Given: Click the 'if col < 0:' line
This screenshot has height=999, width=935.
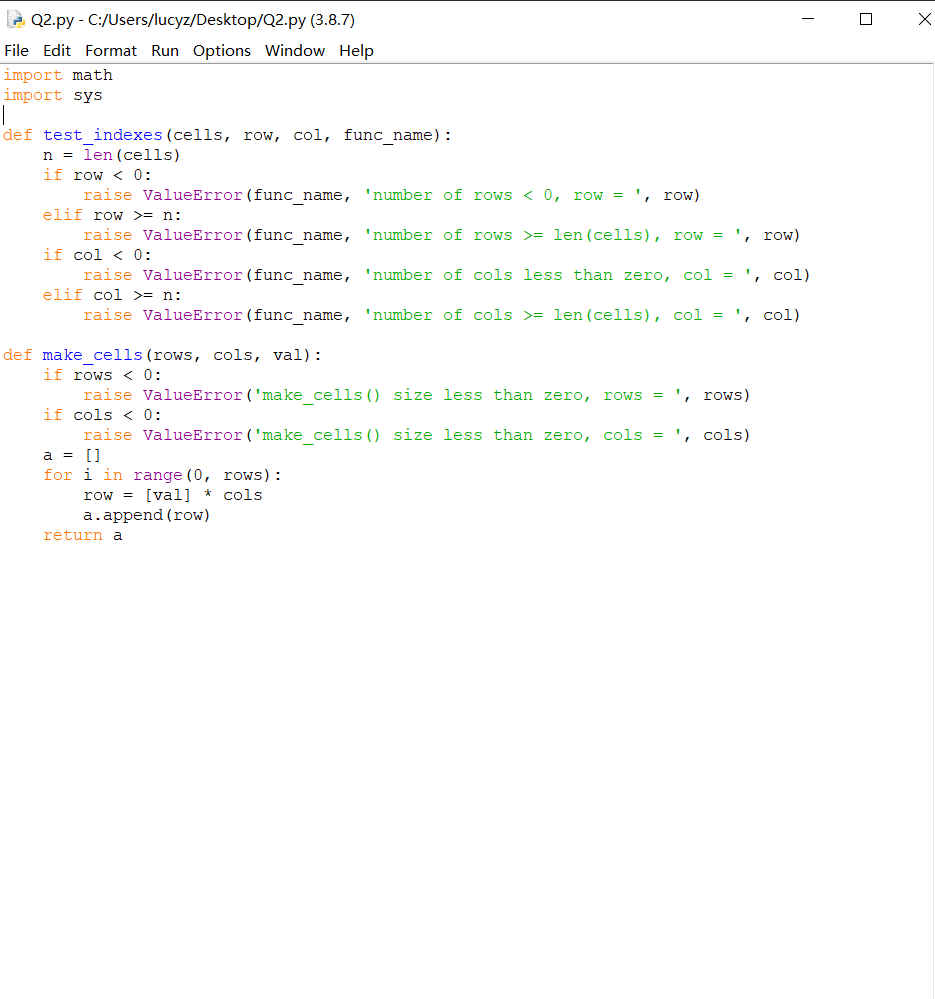Looking at the screenshot, I should (97, 255).
